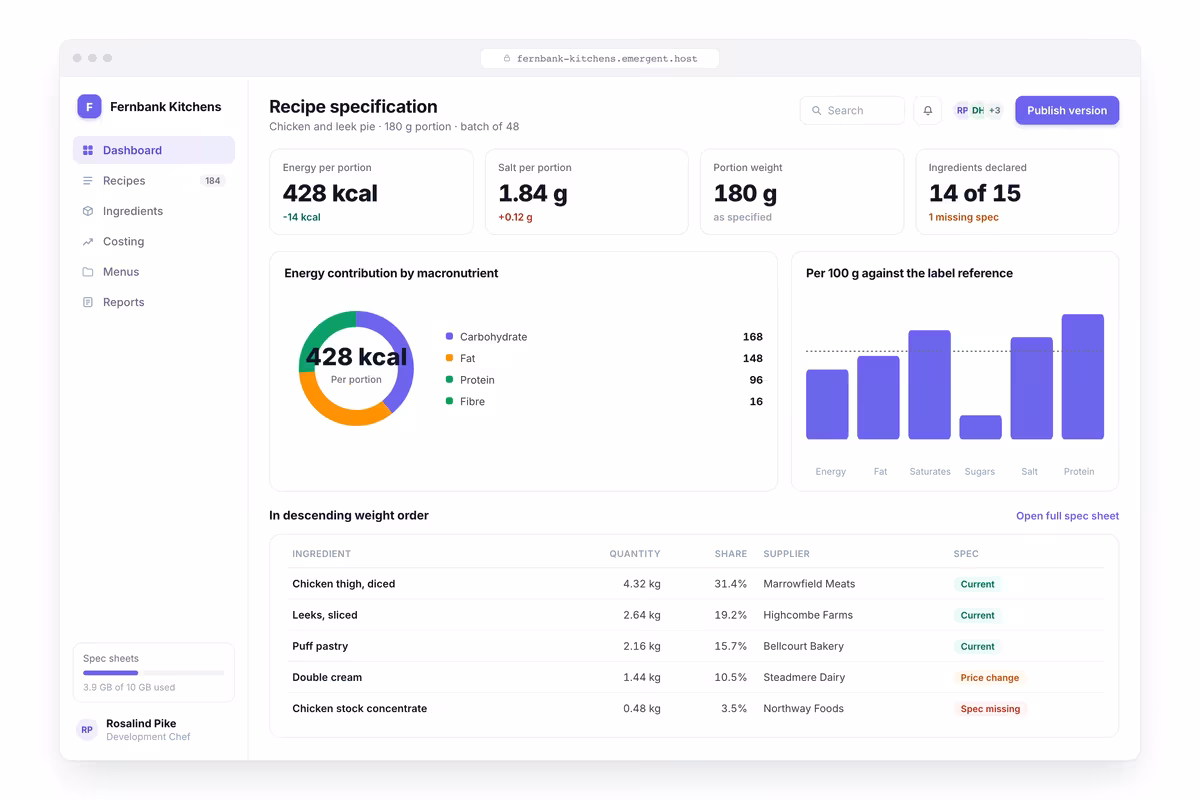Click the Fernbank Kitchens logo icon
Image resolution: width=1200 pixels, height=800 pixels.
pos(89,107)
